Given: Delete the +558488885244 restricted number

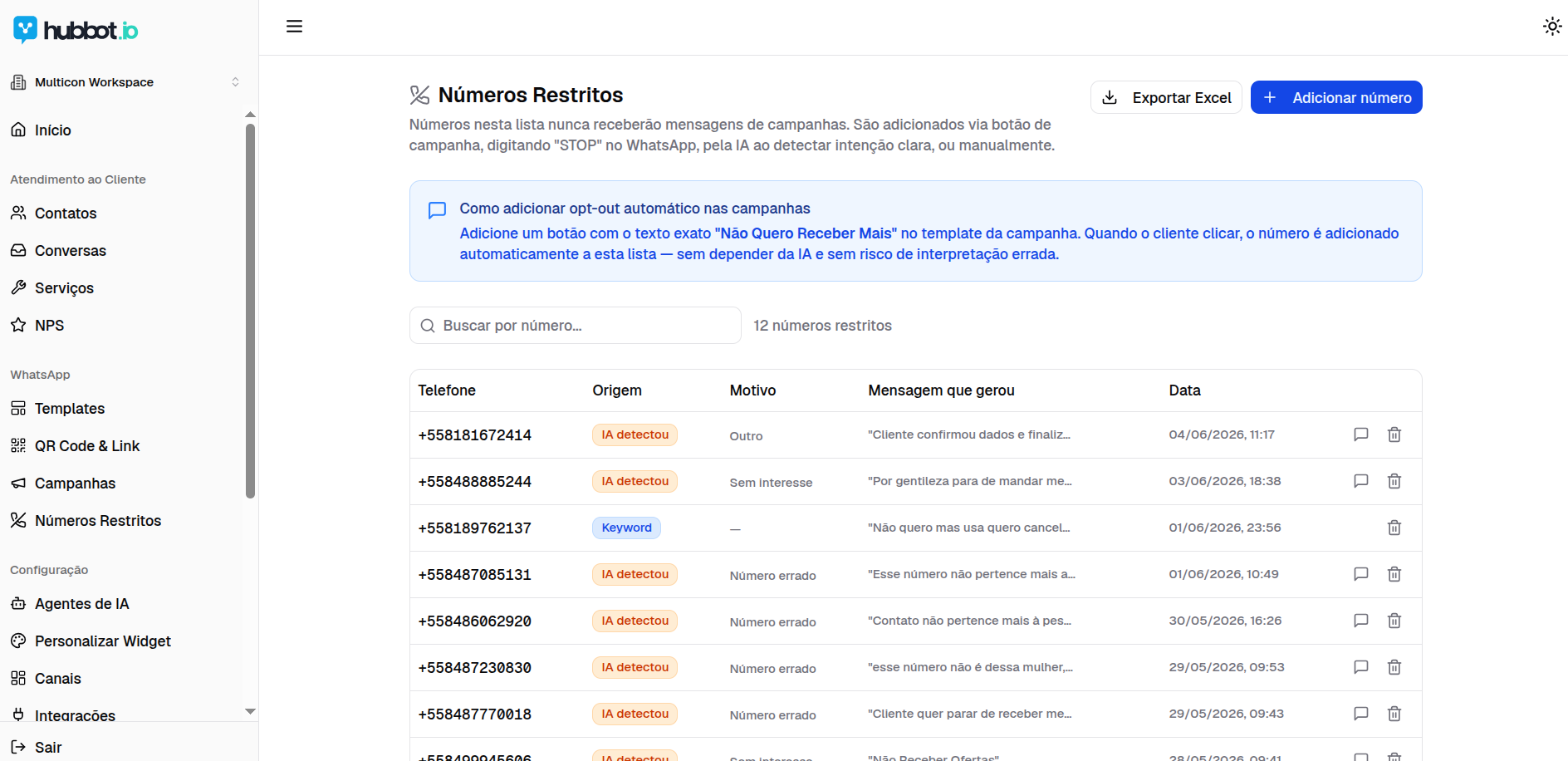Looking at the screenshot, I should 1394,481.
